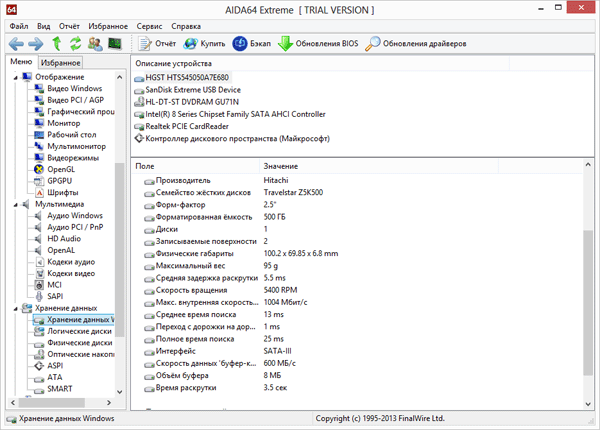Click the sidebar tree vertical scrollbar thumb
This screenshot has width=600, height=430.
click(120, 249)
